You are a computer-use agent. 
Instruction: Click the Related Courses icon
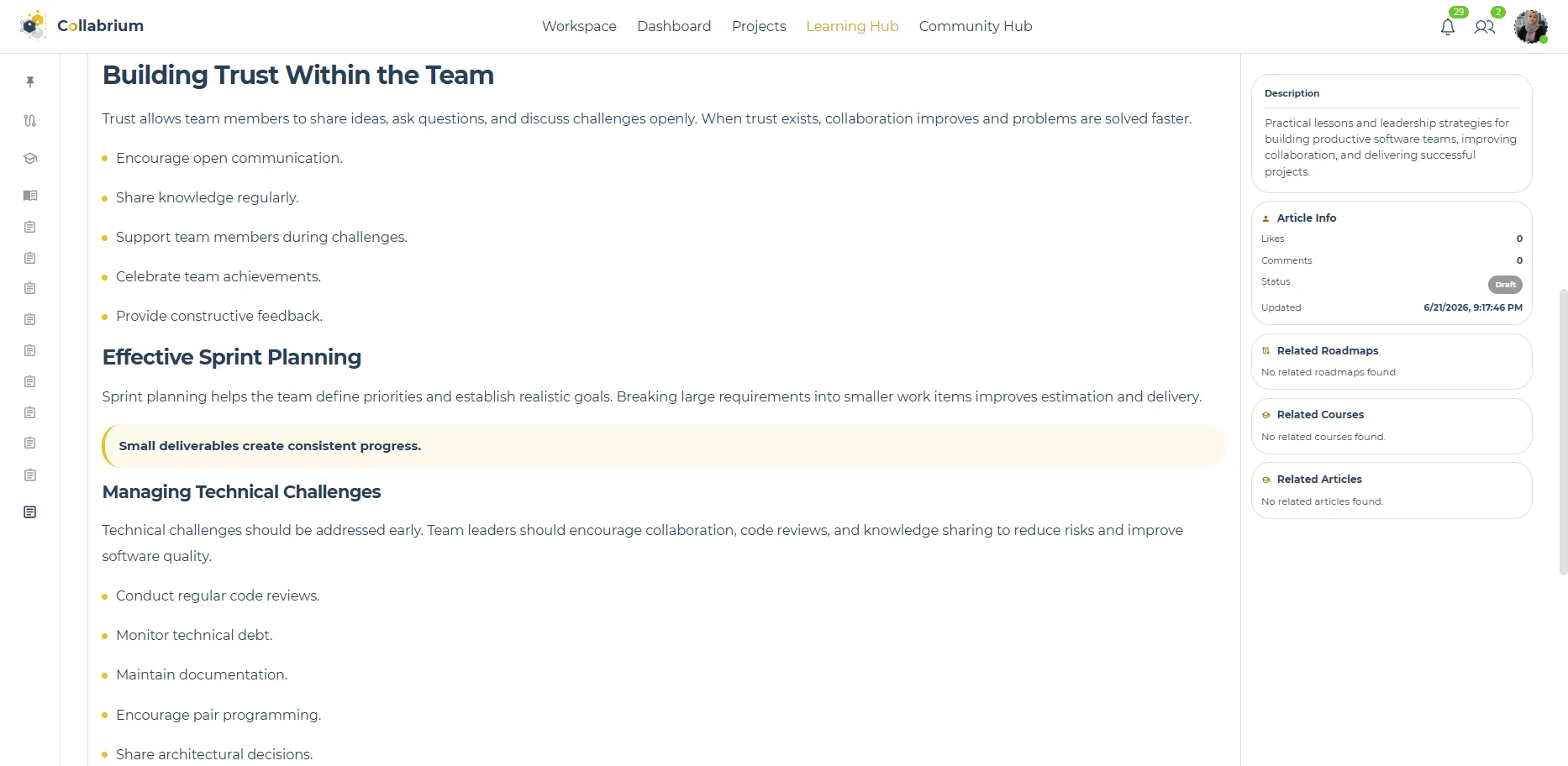point(1266,415)
